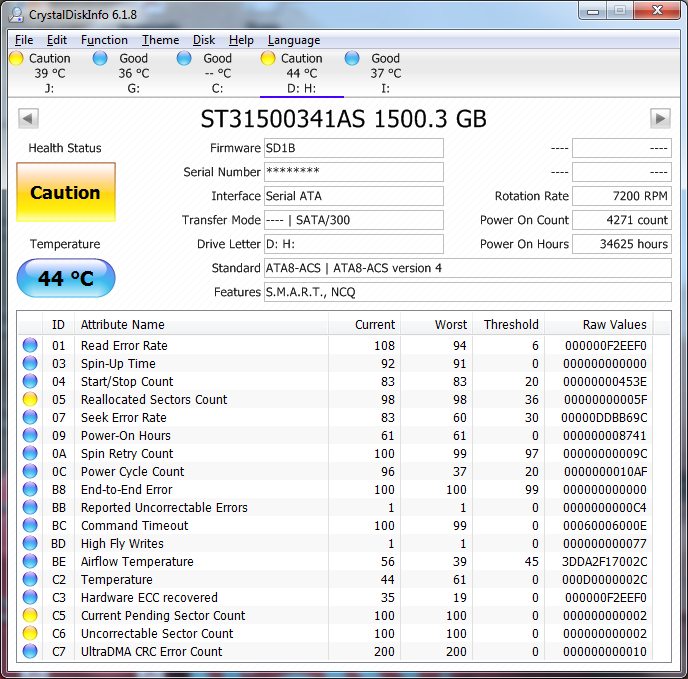Click the CrystalDiskInfo title bar app icon
Screen dimensions: 688x679
click(16, 14)
